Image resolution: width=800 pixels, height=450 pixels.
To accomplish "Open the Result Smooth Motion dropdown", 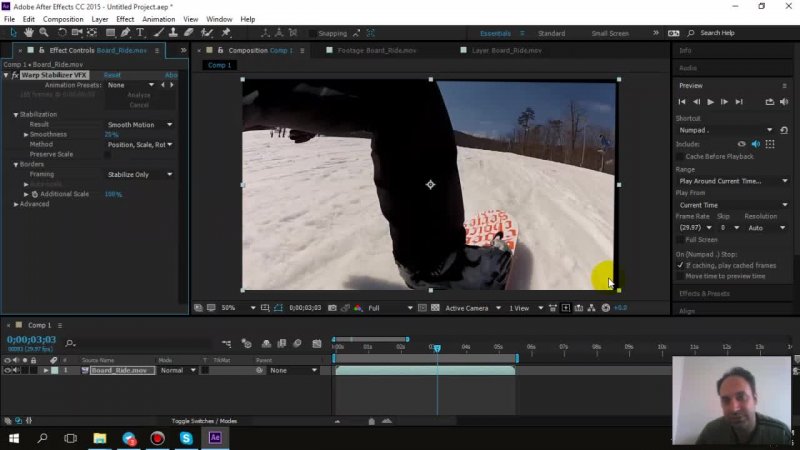I will (140, 125).
